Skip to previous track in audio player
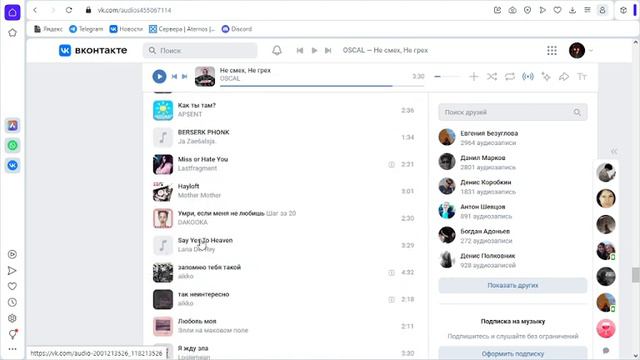The image size is (640, 360). point(174,76)
